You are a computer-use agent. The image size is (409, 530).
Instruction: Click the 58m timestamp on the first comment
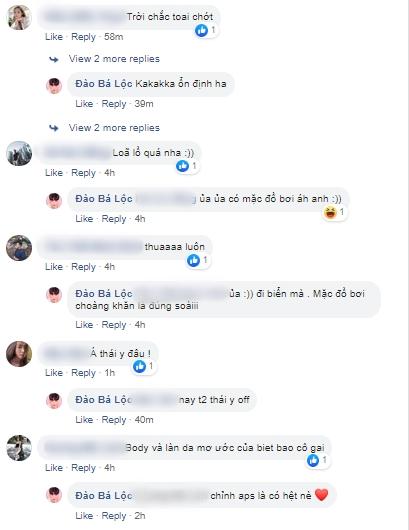point(114,37)
